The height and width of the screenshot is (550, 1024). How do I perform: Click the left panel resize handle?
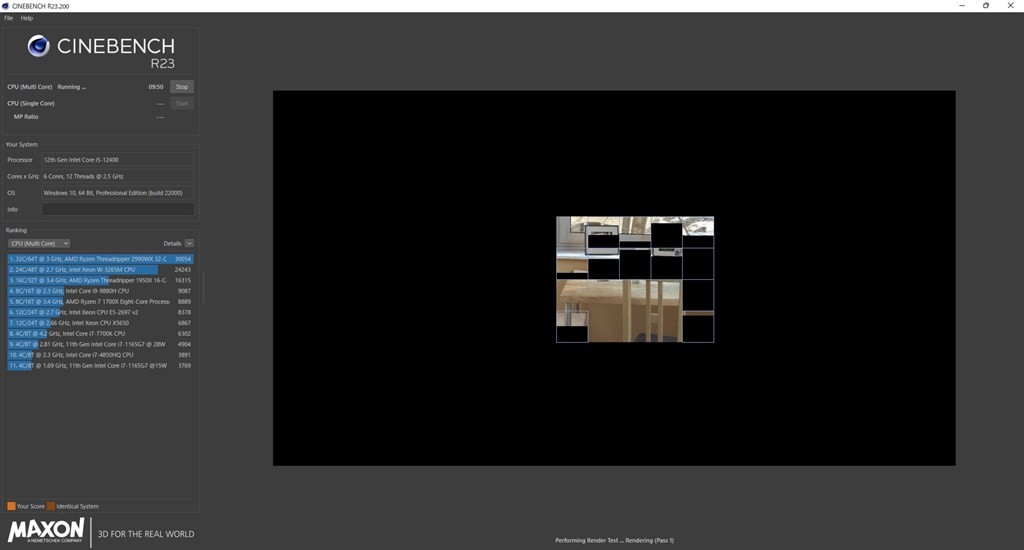click(x=204, y=287)
